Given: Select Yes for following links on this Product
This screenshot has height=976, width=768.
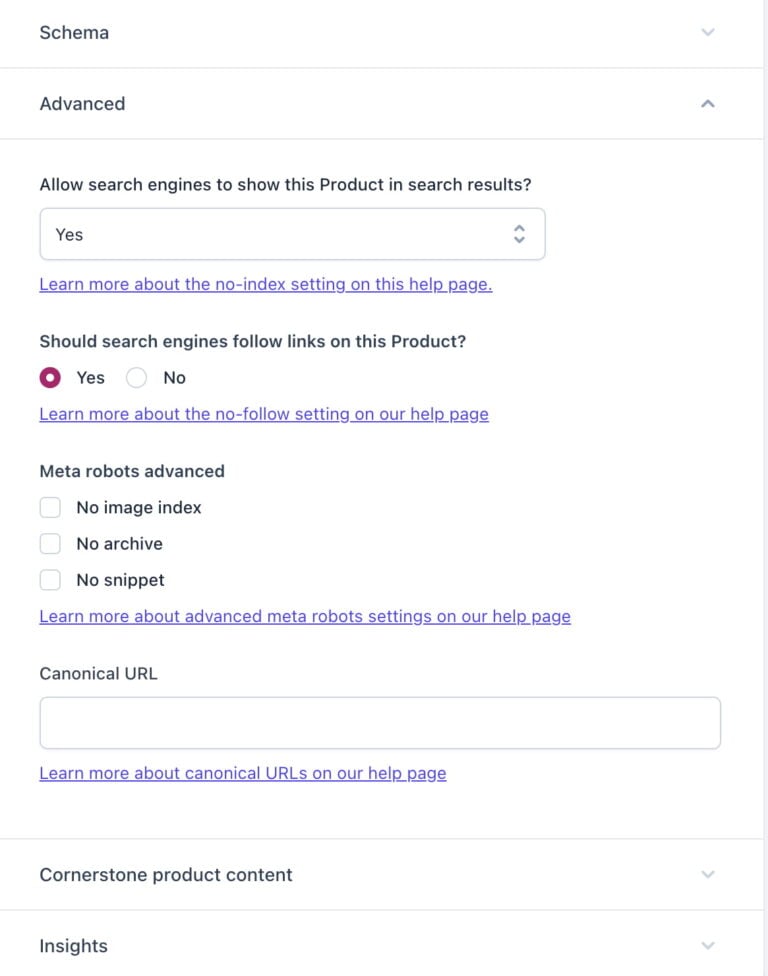Looking at the screenshot, I should click(x=49, y=378).
